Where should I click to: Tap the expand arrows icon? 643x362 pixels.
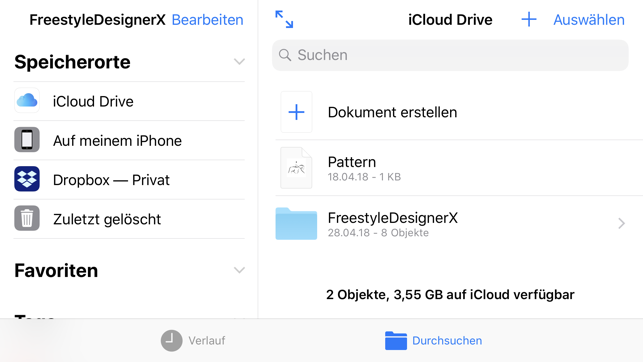284,19
